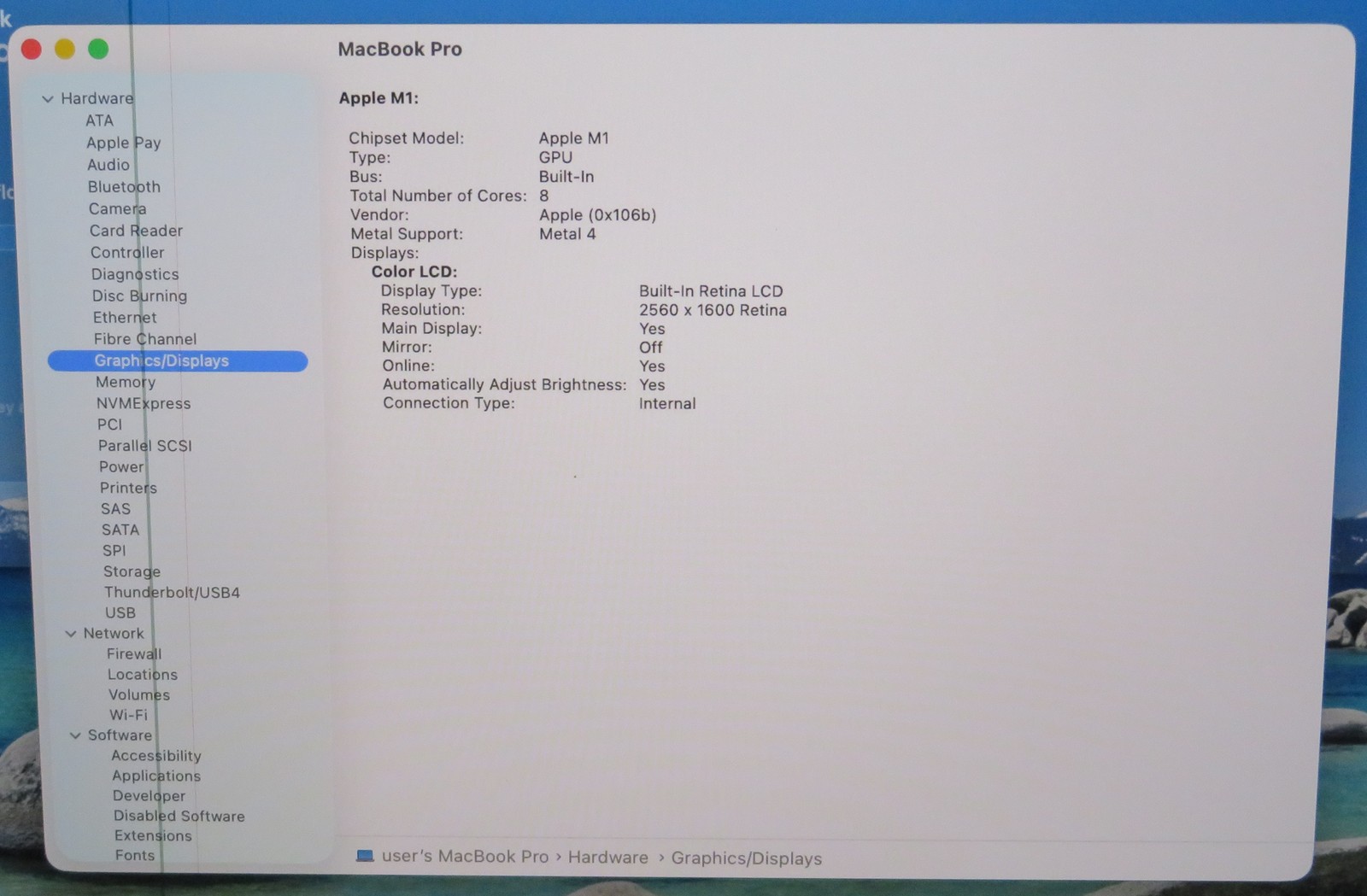Click the Network category label

[x=114, y=633]
